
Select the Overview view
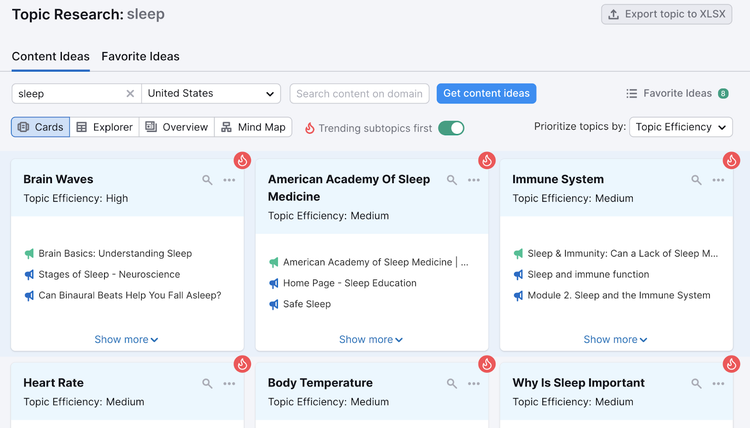coord(177,127)
